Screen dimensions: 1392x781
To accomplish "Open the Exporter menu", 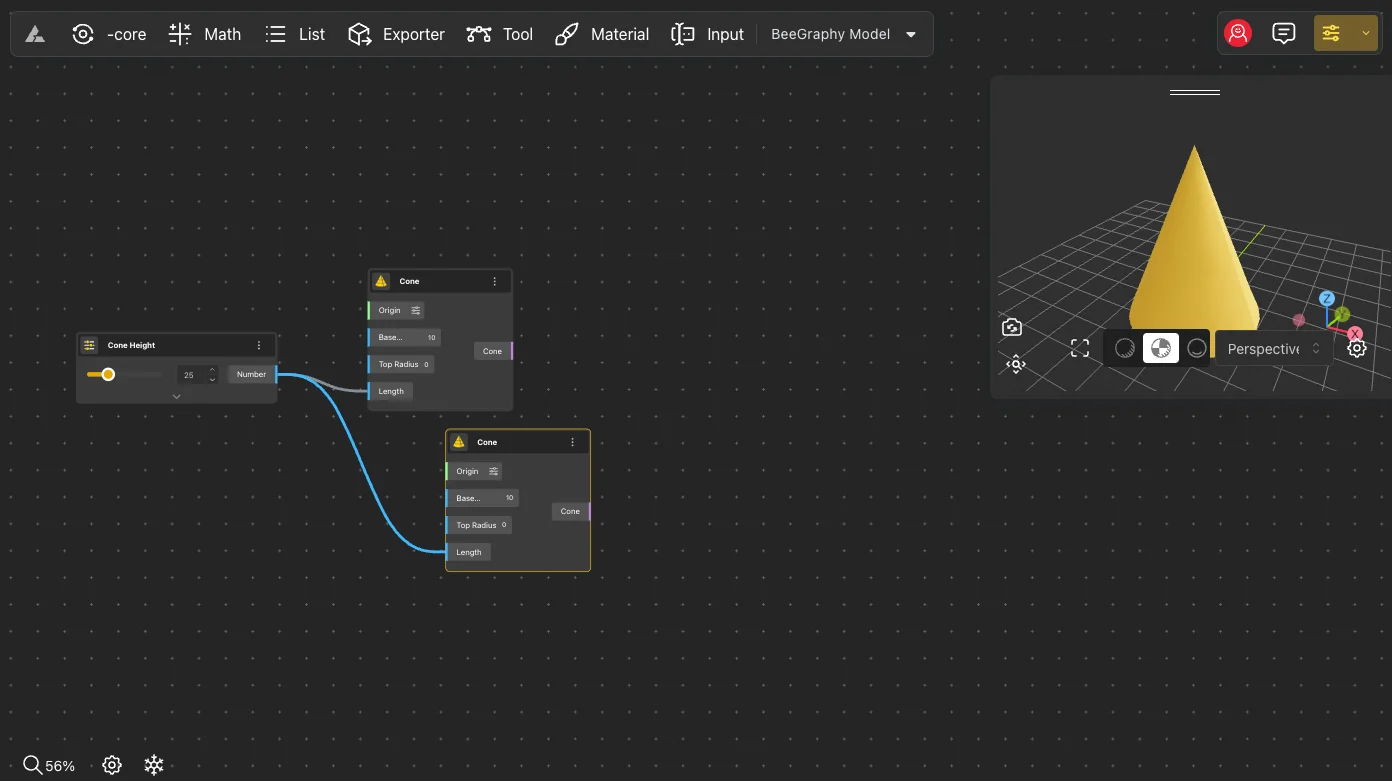I will point(396,34).
